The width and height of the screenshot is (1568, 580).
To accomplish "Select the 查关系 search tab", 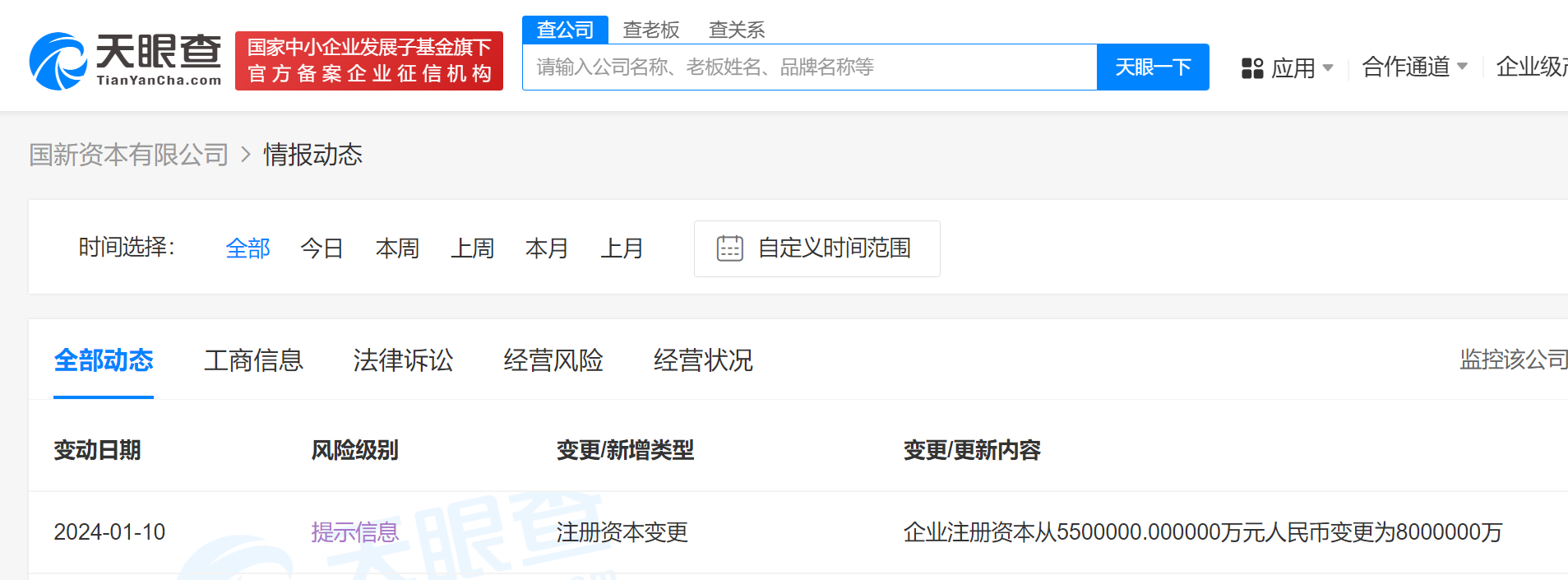I will (x=737, y=30).
